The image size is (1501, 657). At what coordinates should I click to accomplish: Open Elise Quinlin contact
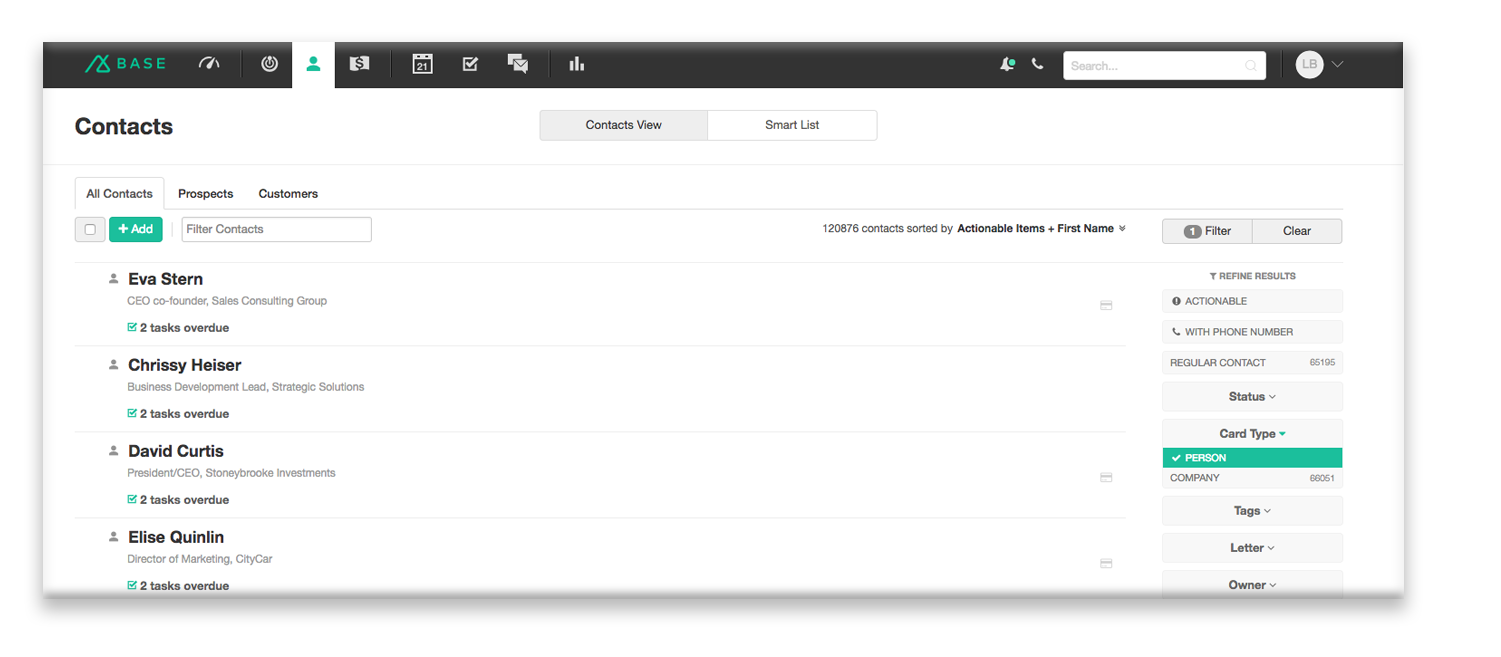176,537
